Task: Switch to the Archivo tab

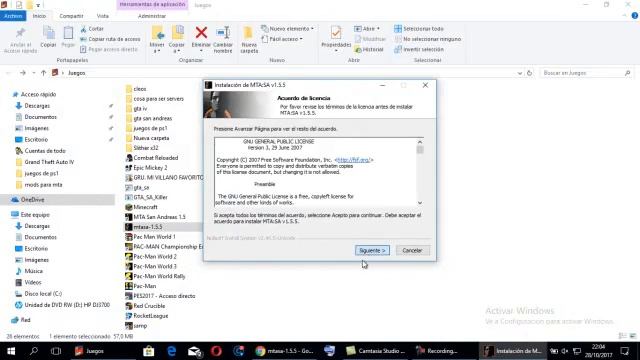Action: click(13, 16)
